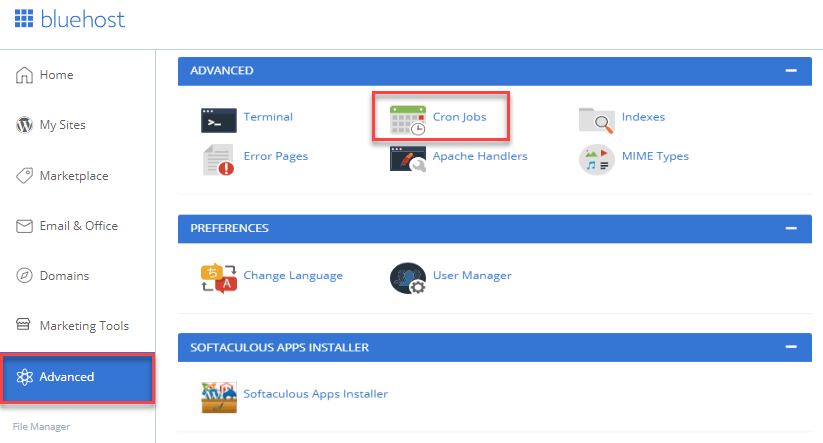823x443 pixels.
Task: Click the Marketplace tag icon
Action: (24, 175)
